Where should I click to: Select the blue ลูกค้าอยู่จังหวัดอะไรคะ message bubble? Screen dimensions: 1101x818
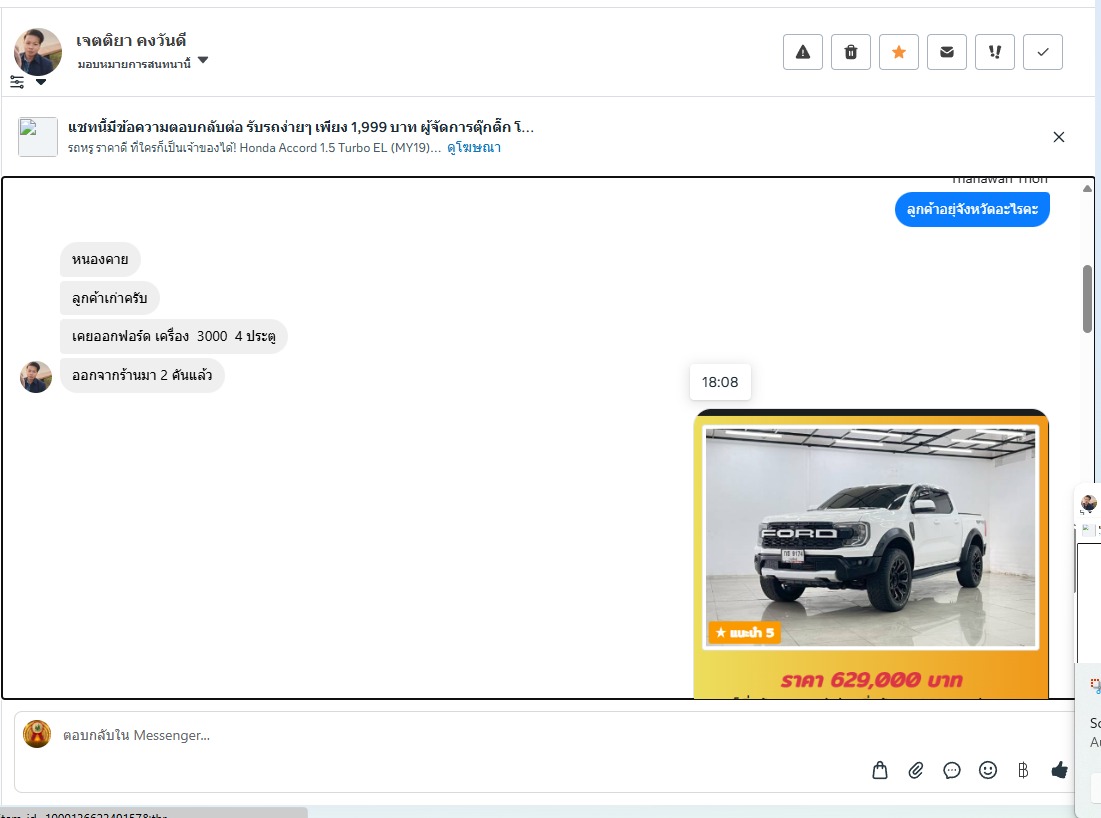click(972, 209)
